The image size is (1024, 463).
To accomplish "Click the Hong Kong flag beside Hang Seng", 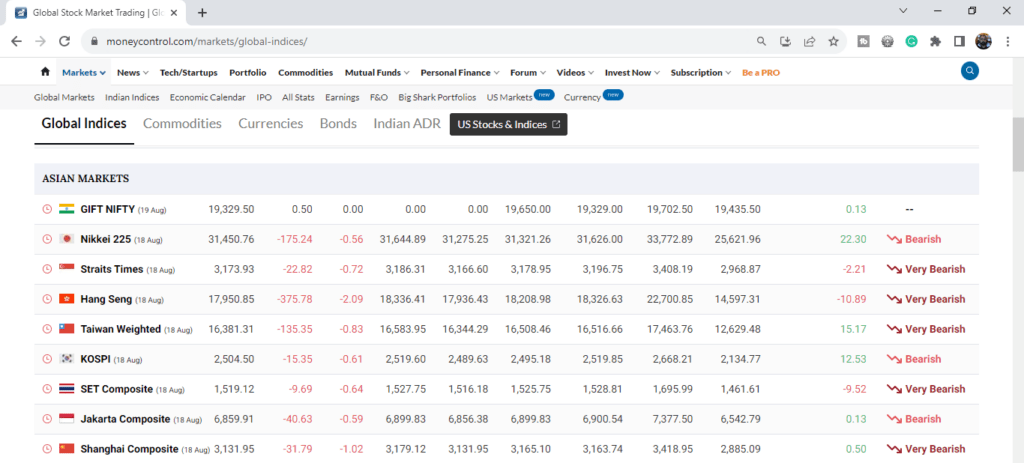I will coord(67,299).
